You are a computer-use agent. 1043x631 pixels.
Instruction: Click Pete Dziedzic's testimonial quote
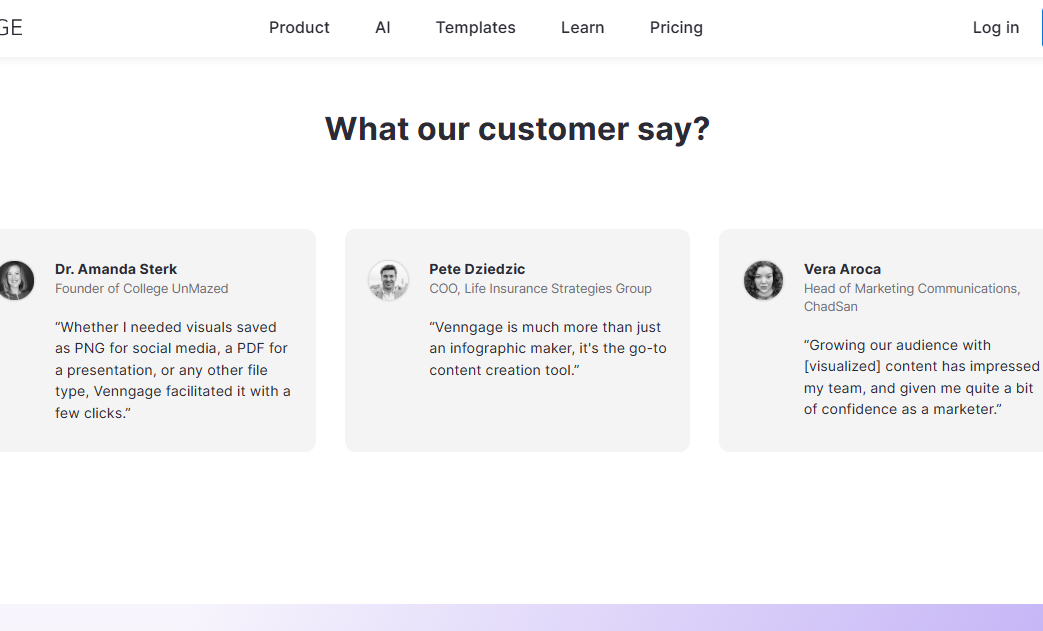coord(547,348)
